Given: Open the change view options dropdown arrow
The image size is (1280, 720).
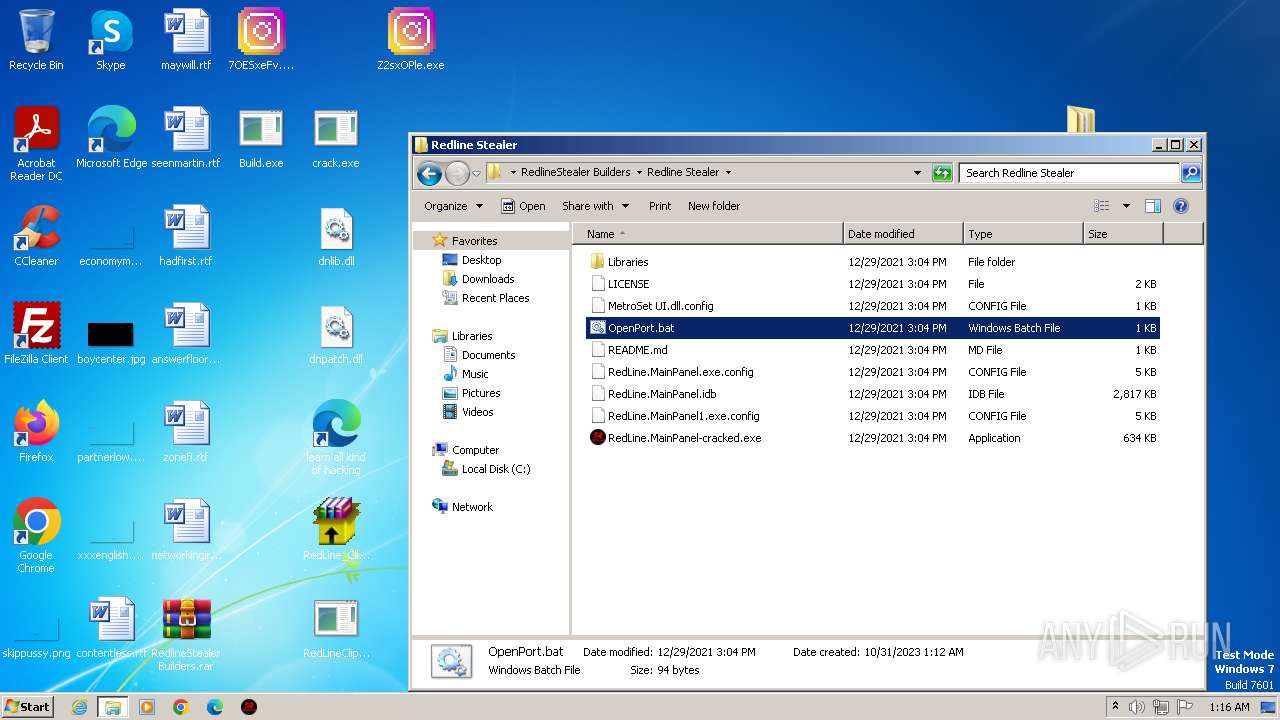Looking at the screenshot, I should (x=1126, y=206).
